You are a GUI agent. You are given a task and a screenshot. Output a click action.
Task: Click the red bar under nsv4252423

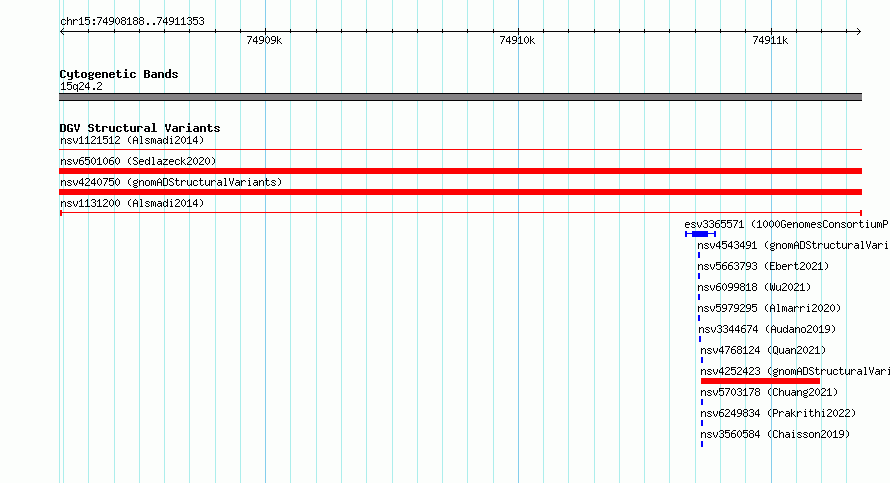tap(760, 381)
